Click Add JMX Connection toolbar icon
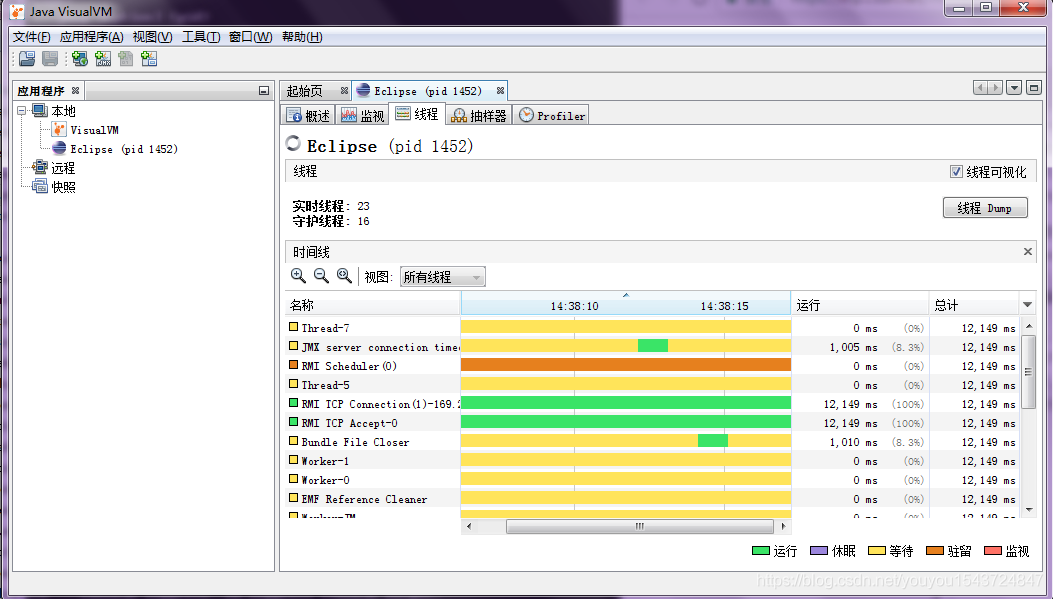This screenshot has width=1053, height=599. pos(102,59)
